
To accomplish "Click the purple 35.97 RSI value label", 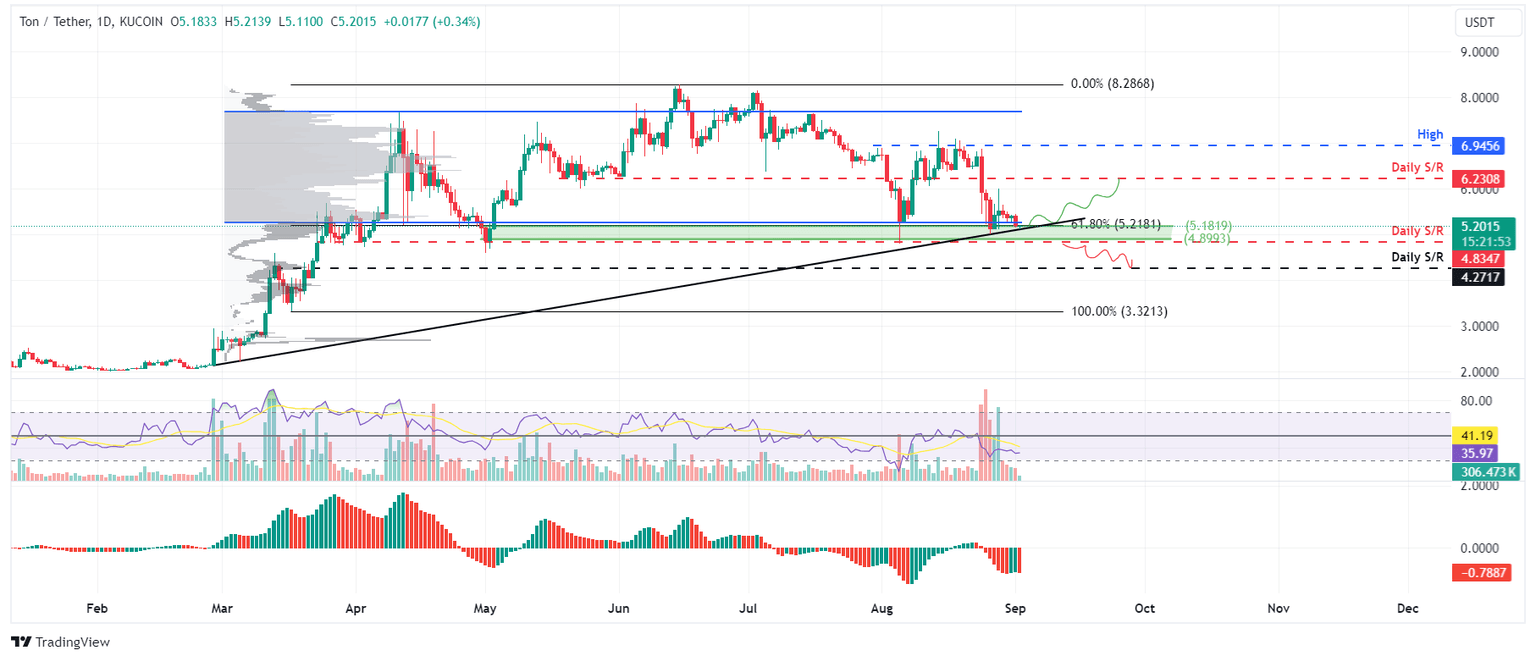I will [1478, 454].
